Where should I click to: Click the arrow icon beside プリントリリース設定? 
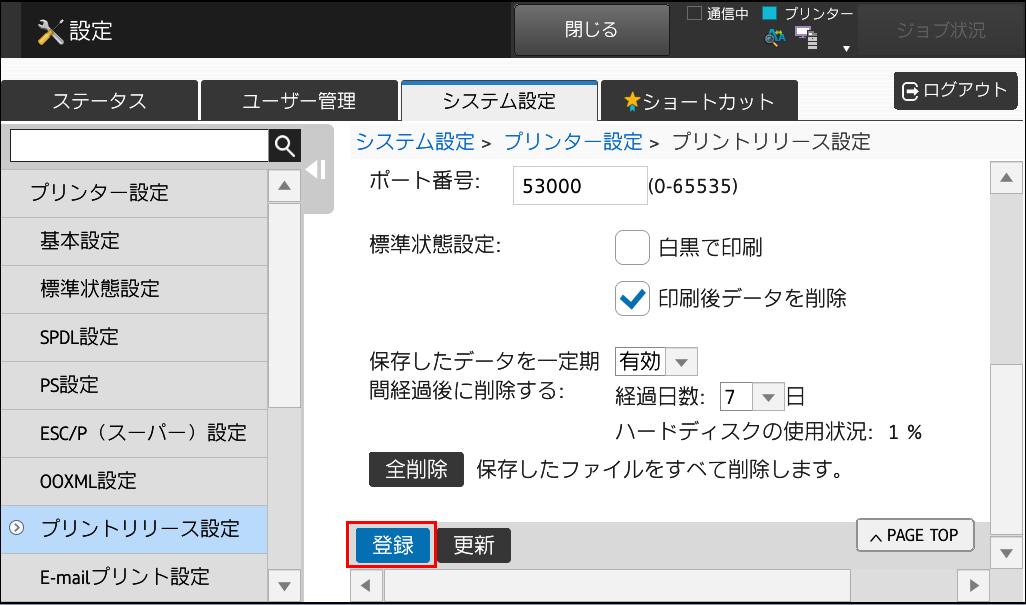(17, 528)
